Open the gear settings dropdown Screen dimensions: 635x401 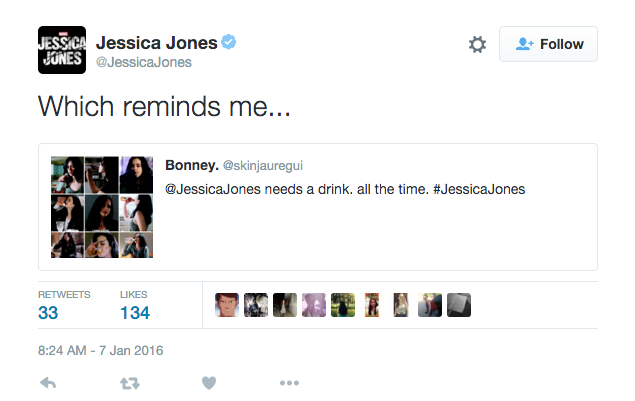coord(477,44)
